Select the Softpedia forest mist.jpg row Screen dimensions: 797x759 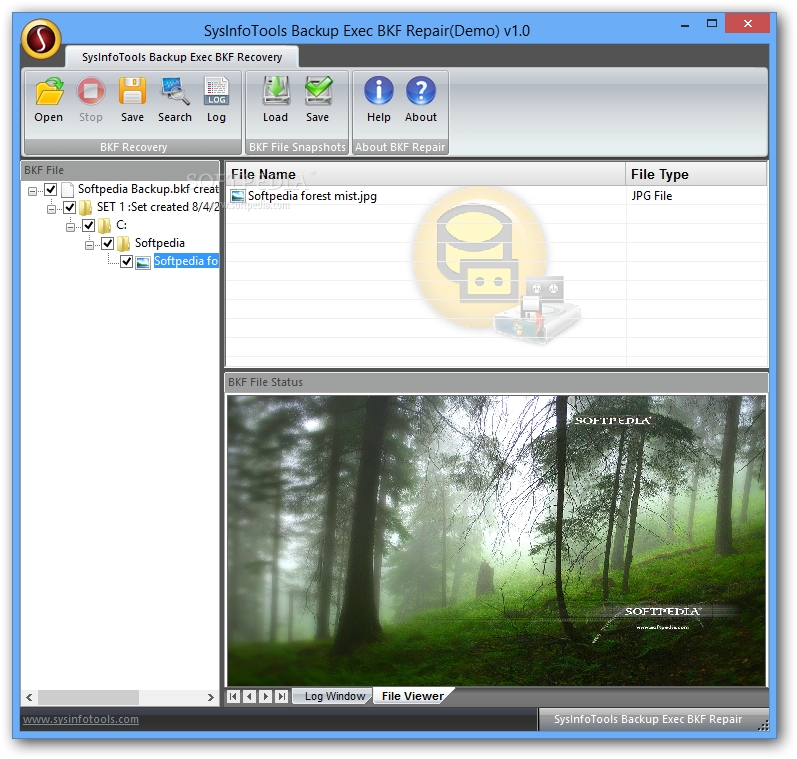[x=496, y=196]
